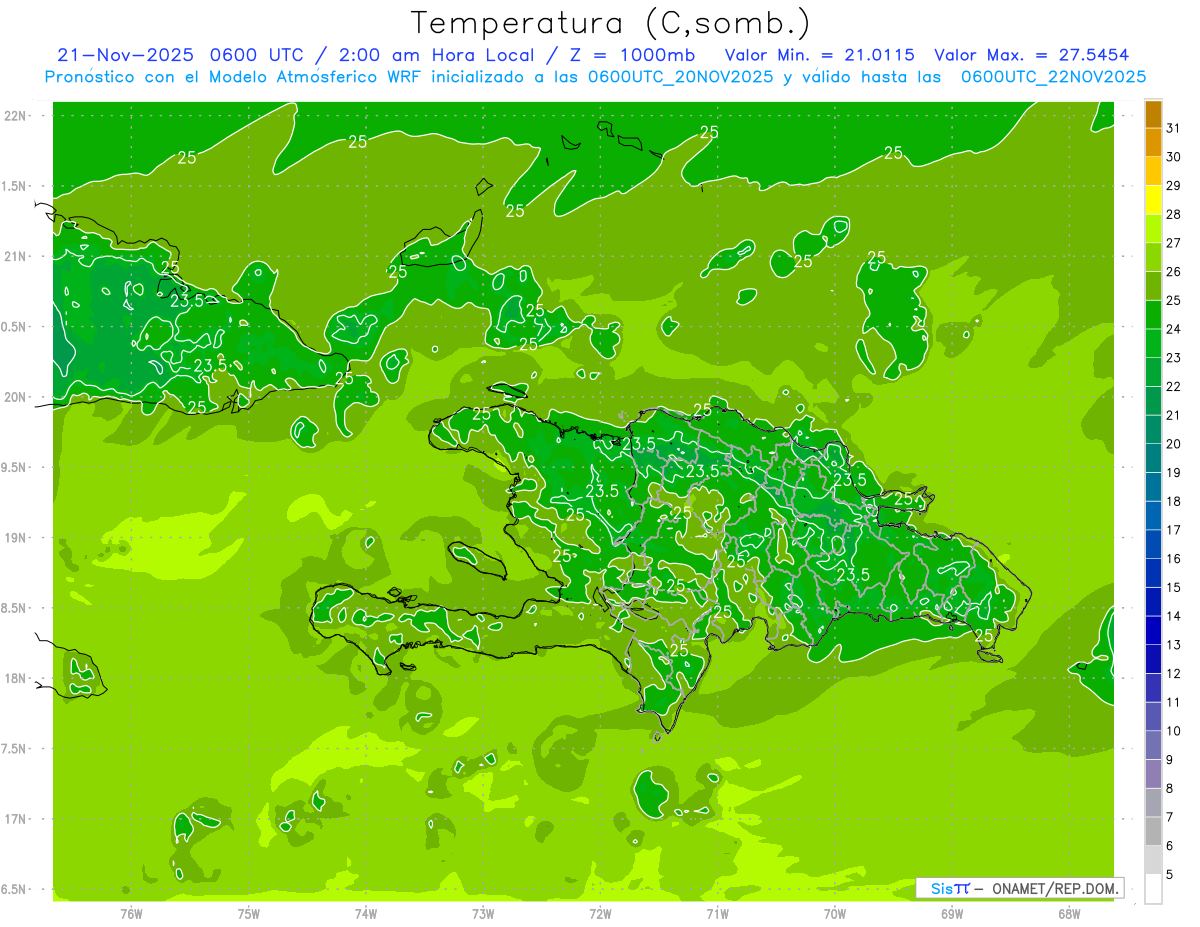
Task: Click the 22N latitude axis label
Action: tap(16, 116)
